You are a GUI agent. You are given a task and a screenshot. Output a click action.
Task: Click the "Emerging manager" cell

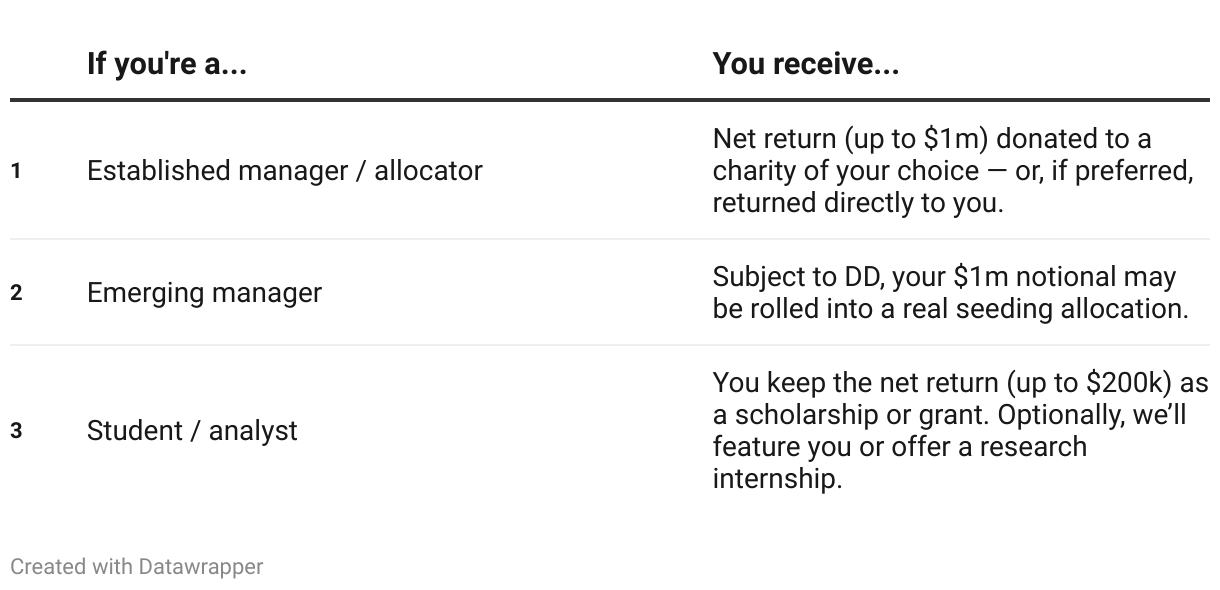click(204, 293)
